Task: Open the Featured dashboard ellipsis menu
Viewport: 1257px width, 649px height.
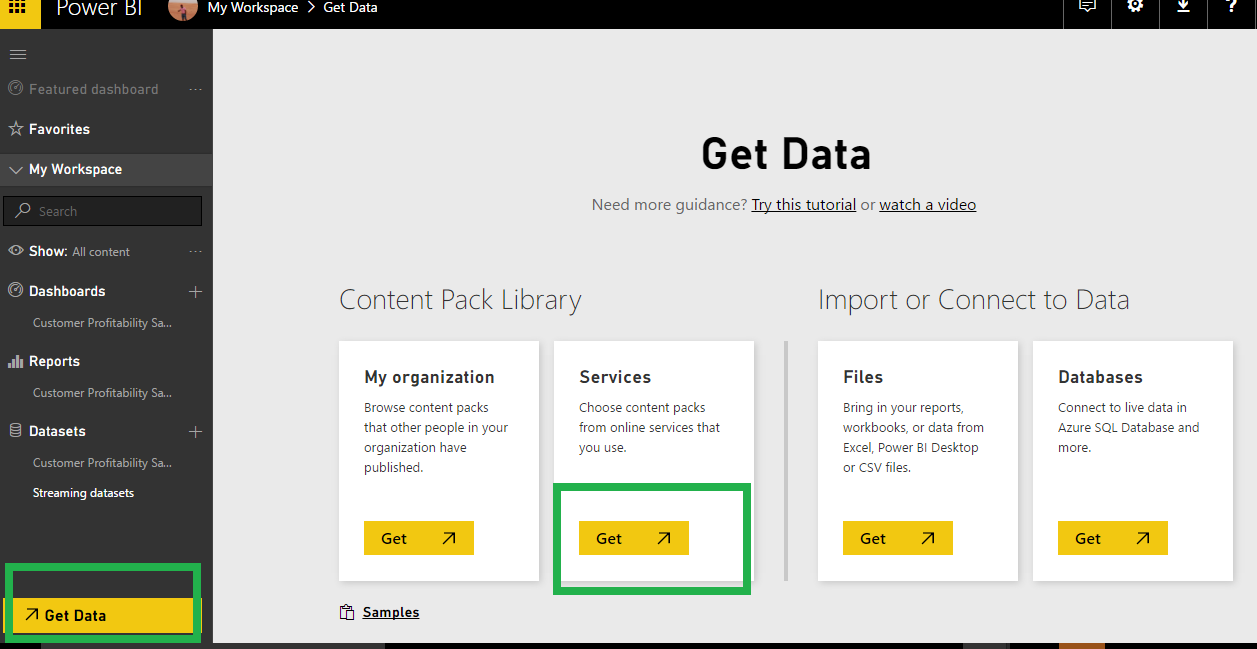Action: 195,89
